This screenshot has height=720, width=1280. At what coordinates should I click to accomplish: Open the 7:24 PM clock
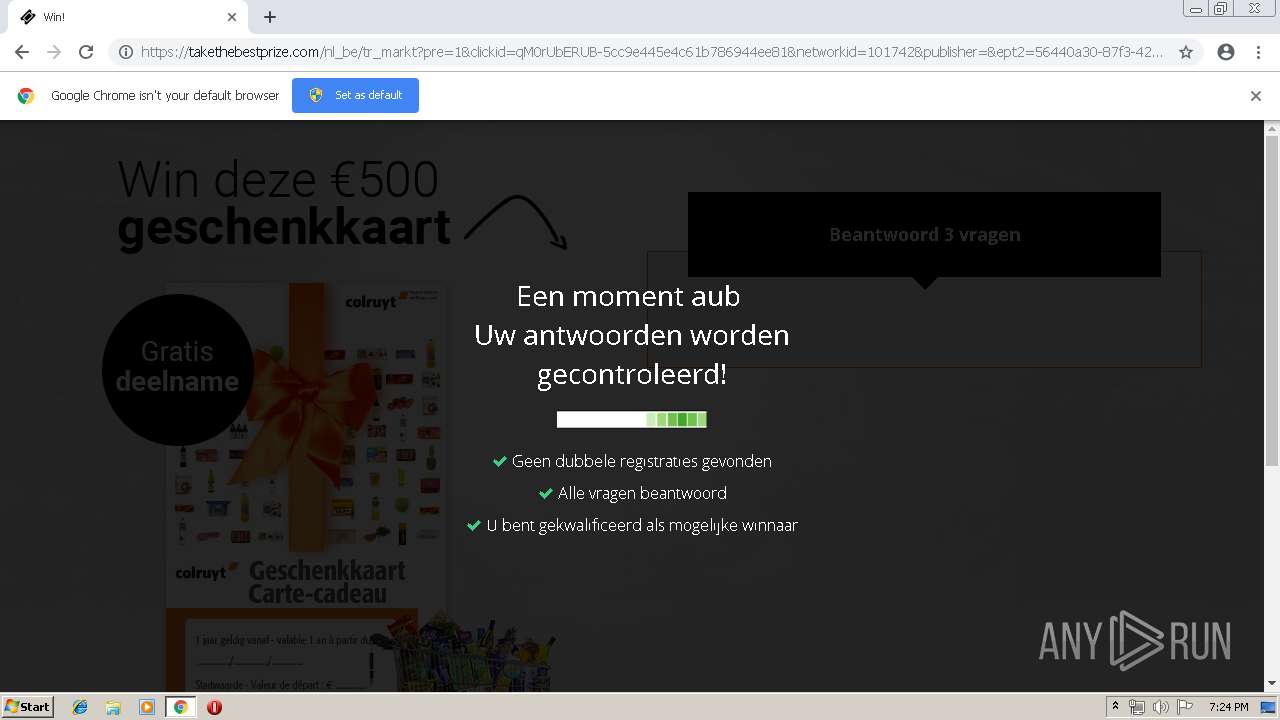pyautogui.click(x=1228, y=707)
